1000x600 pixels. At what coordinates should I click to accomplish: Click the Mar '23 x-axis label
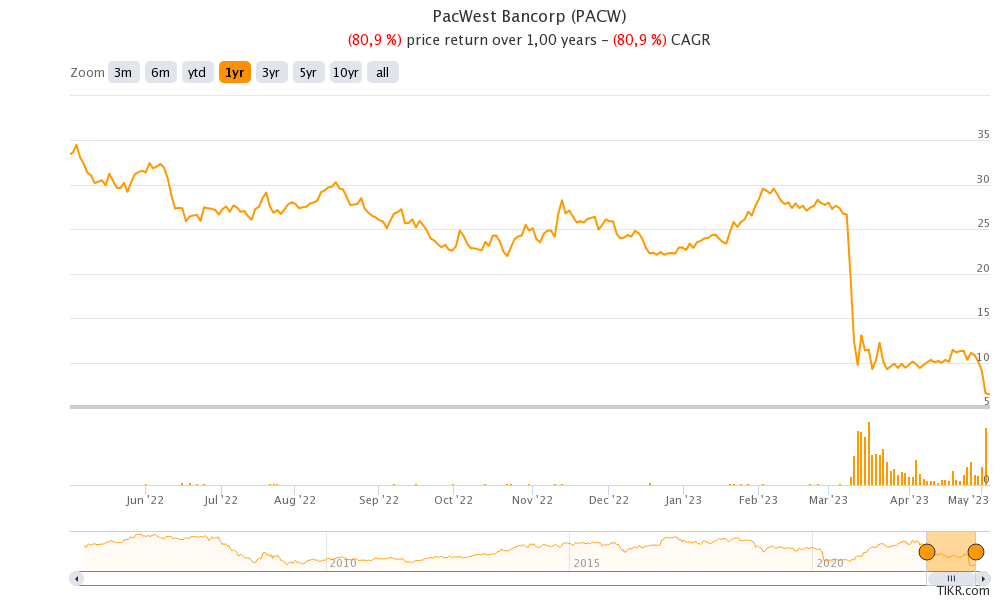(828, 500)
